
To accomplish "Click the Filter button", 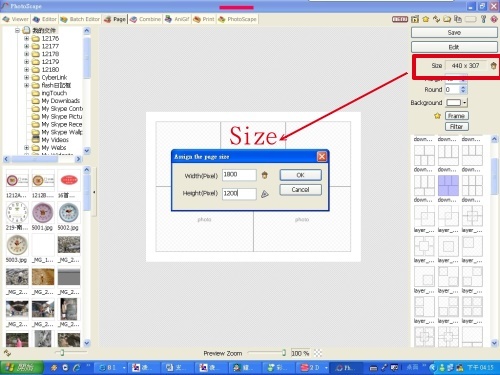I will pos(457,126).
